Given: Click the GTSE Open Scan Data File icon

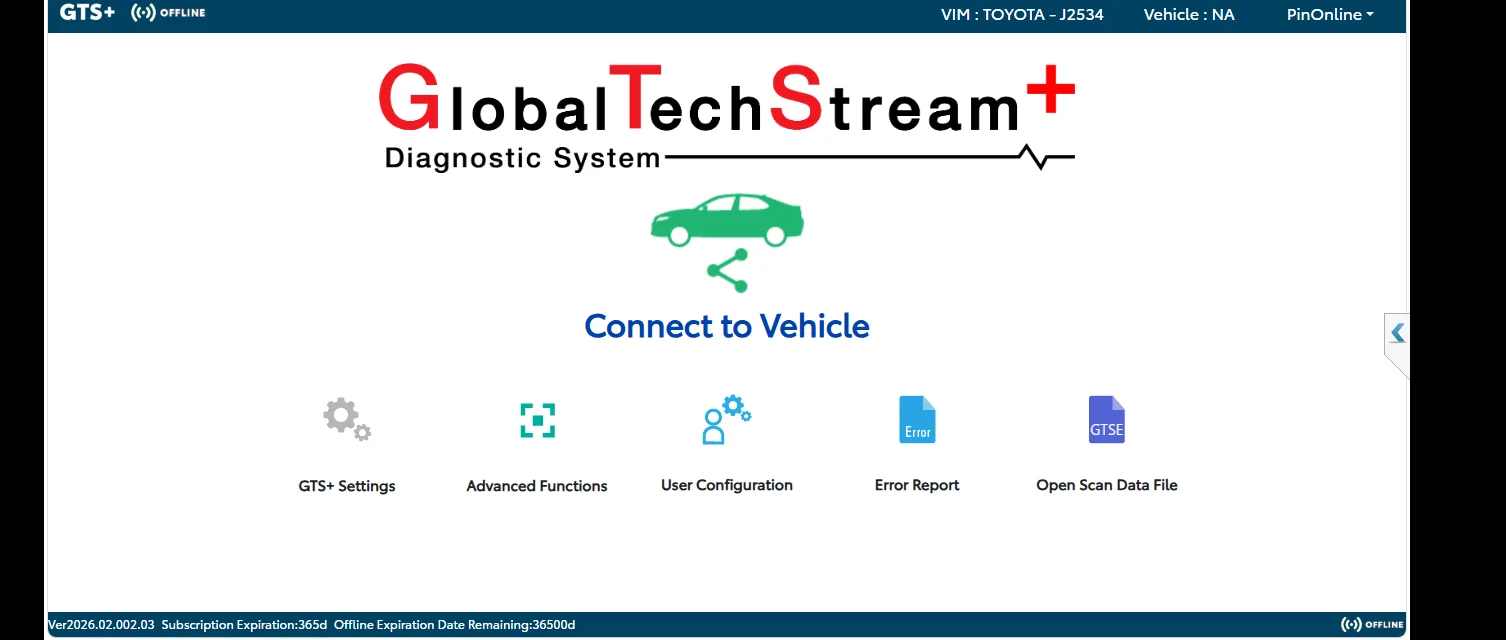Looking at the screenshot, I should tap(1107, 419).
